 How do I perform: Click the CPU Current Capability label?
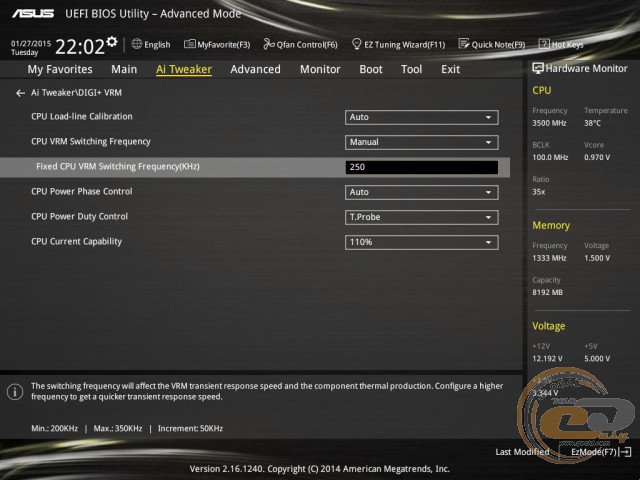tap(76, 241)
